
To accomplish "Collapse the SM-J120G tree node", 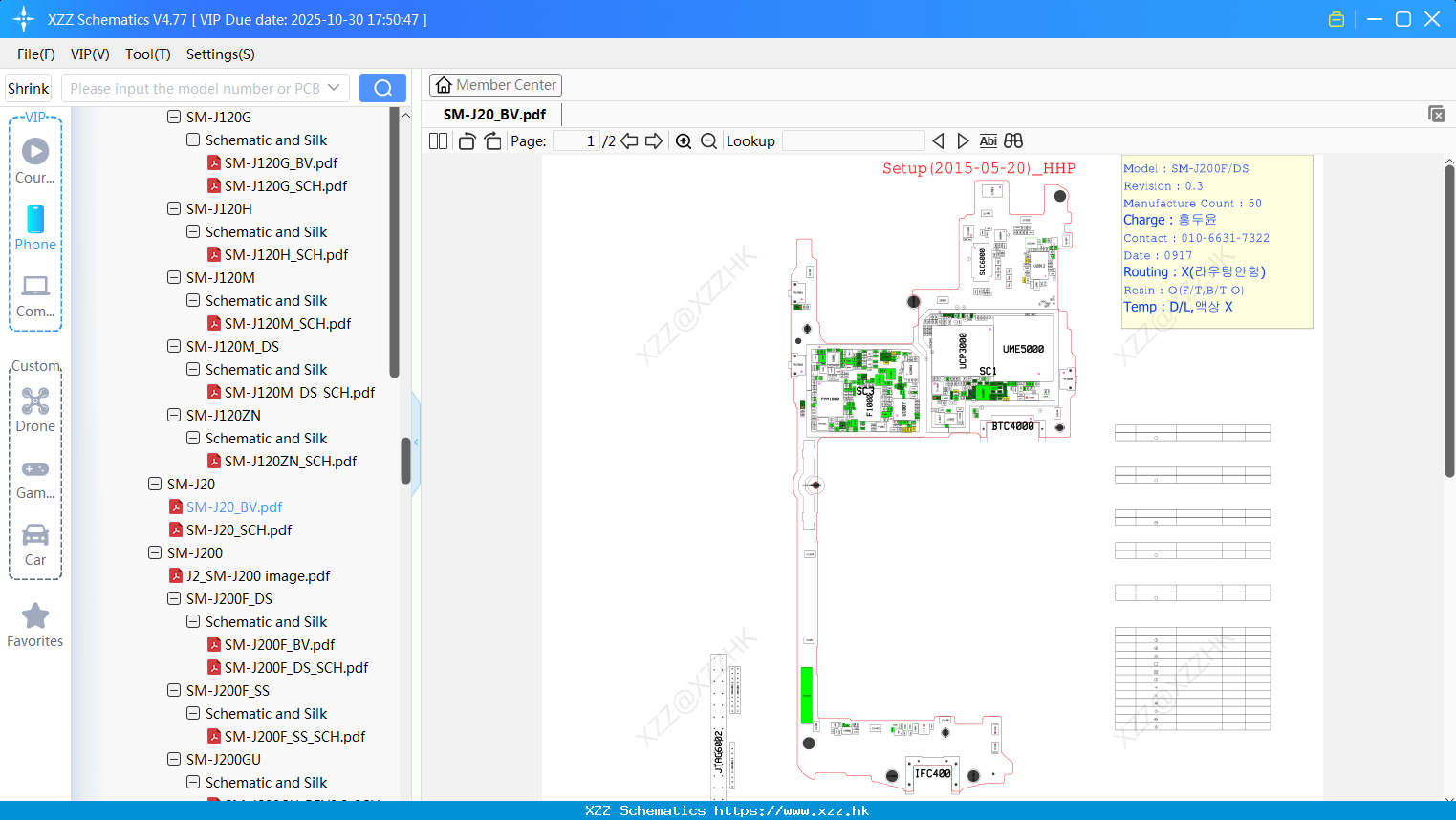I will click(x=174, y=117).
